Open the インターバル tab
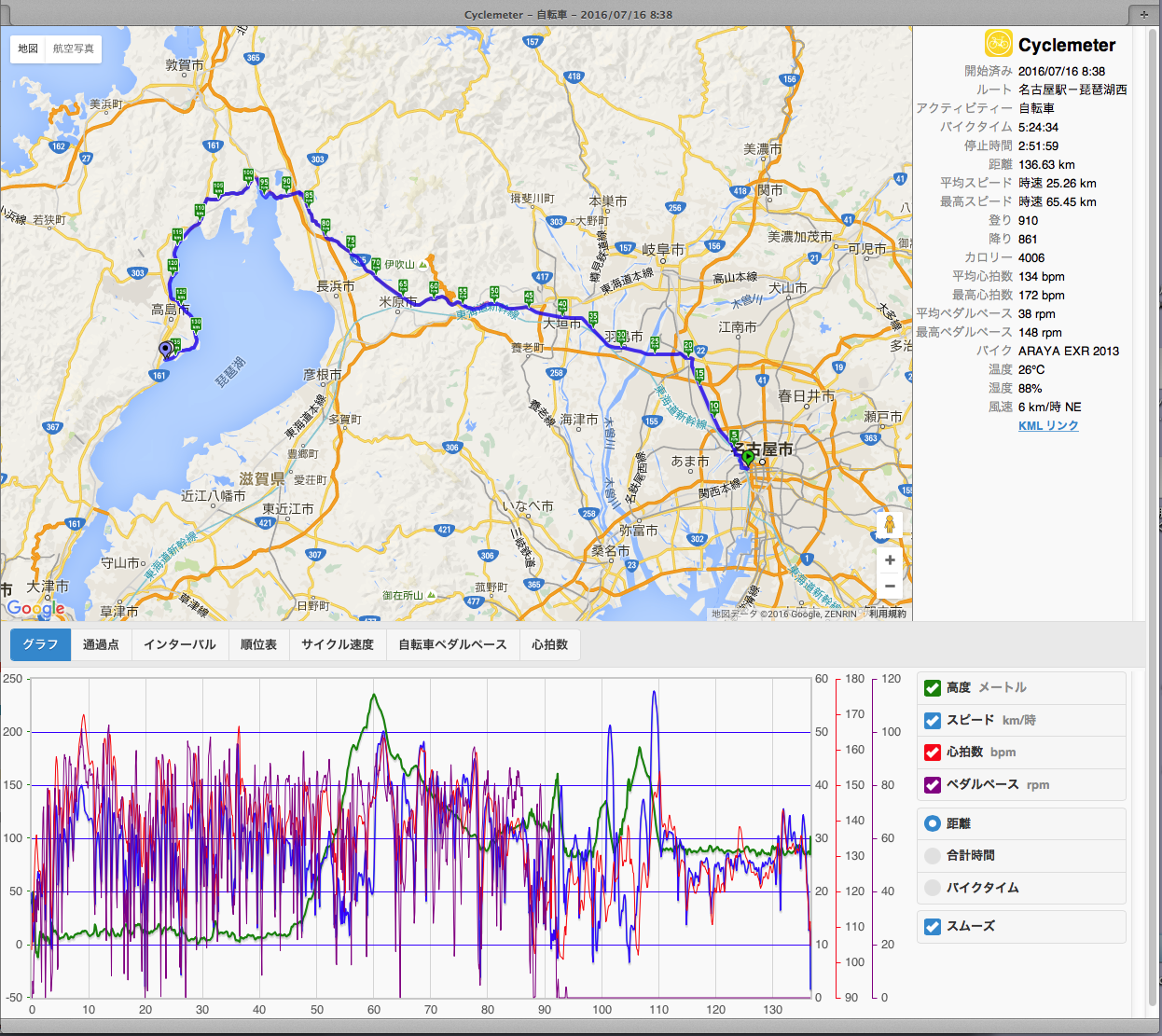The height and width of the screenshot is (1036, 1162). (x=180, y=644)
